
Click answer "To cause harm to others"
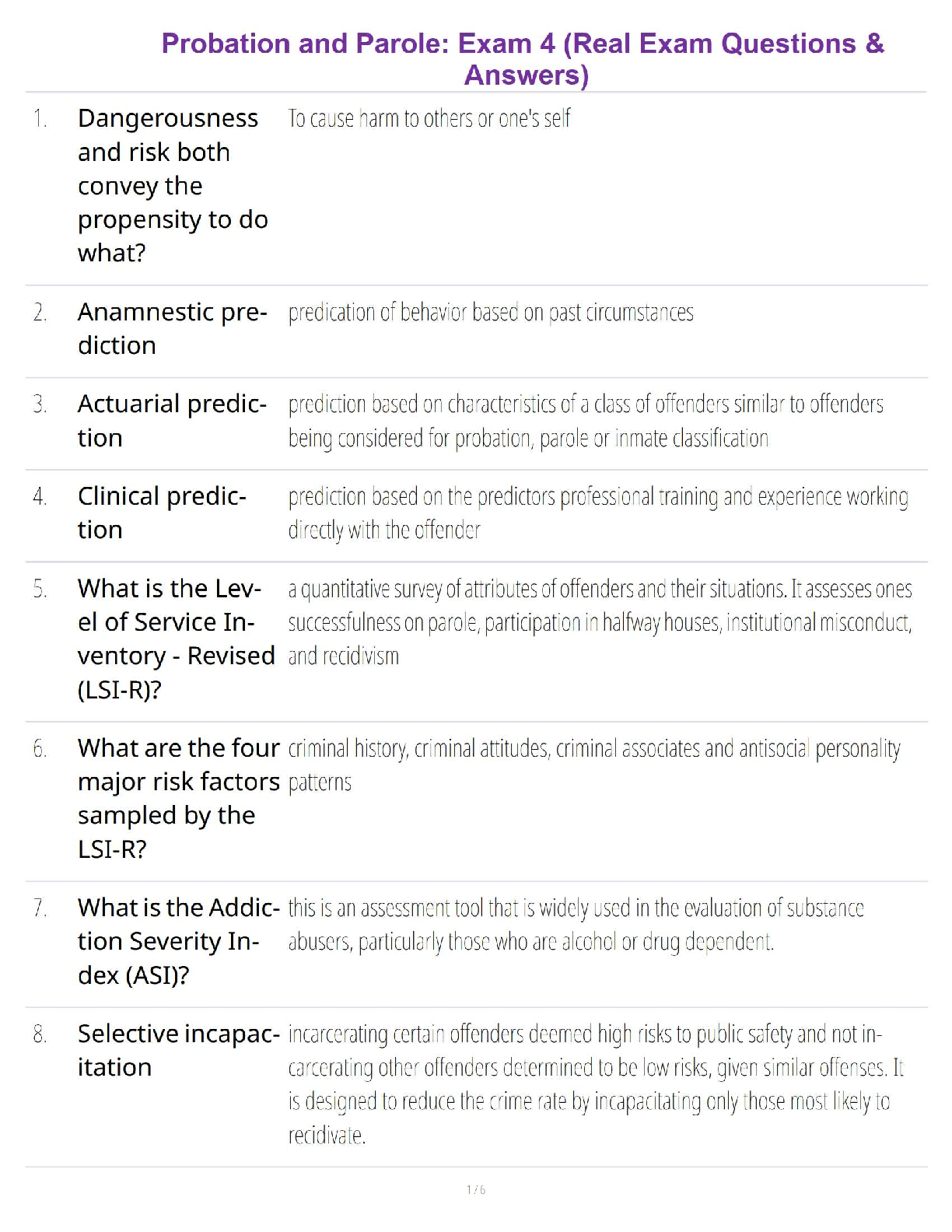[429, 118]
